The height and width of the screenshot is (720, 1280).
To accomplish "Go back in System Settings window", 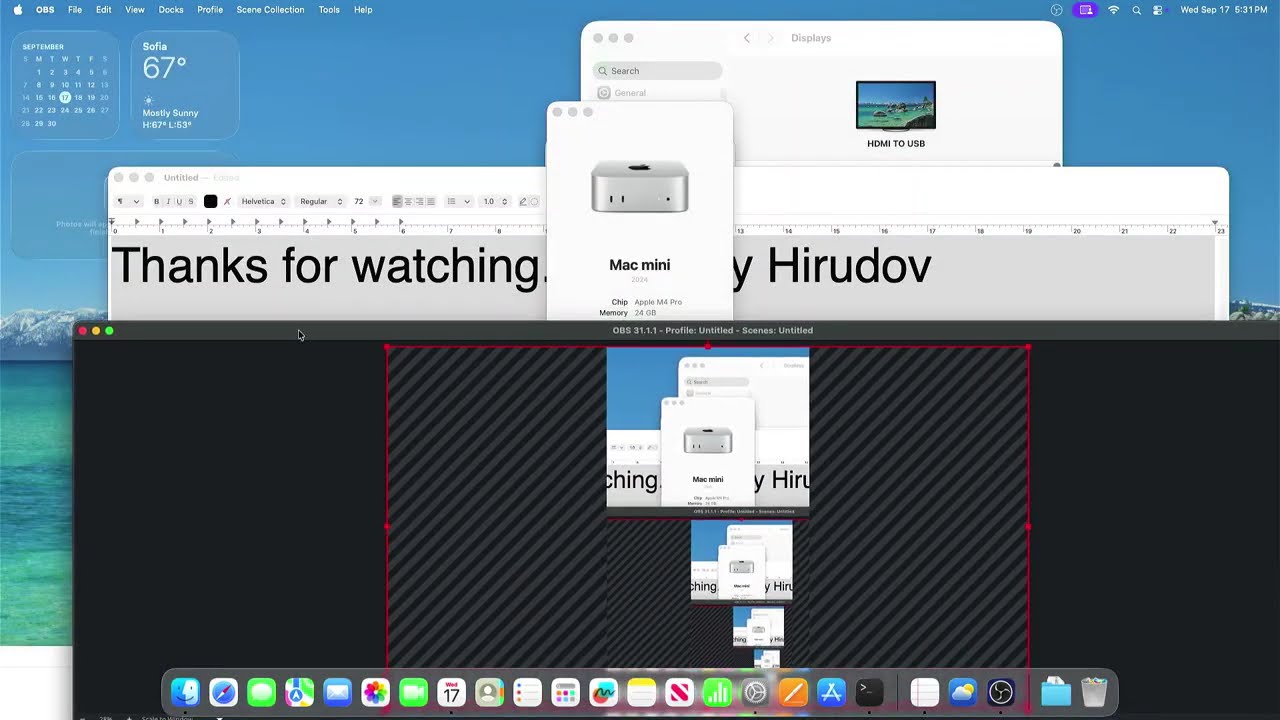I will coord(746,38).
